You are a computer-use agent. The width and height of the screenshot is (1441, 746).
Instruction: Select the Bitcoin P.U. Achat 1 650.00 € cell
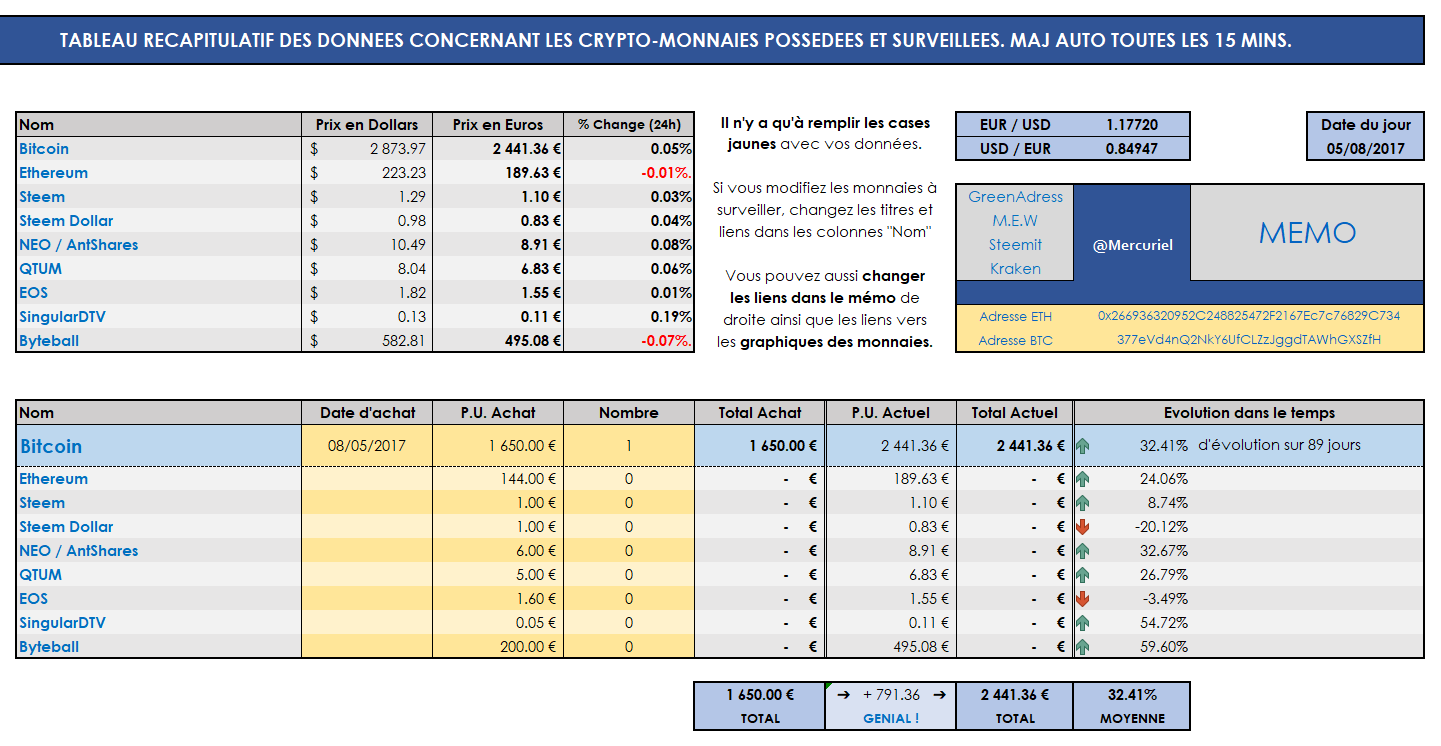(x=498, y=446)
